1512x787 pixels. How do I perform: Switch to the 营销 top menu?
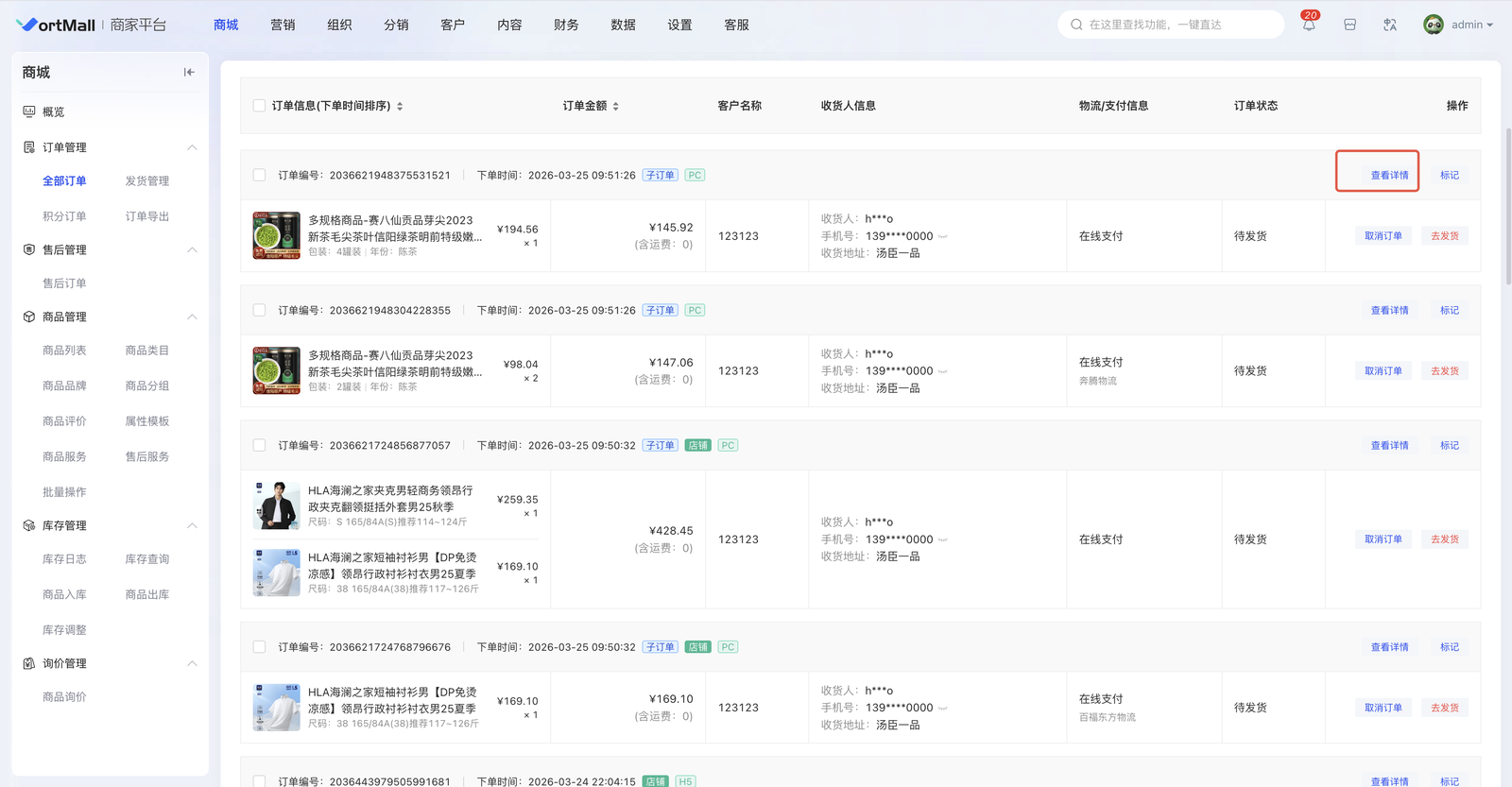pyautogui.click(x=283, y=25)
